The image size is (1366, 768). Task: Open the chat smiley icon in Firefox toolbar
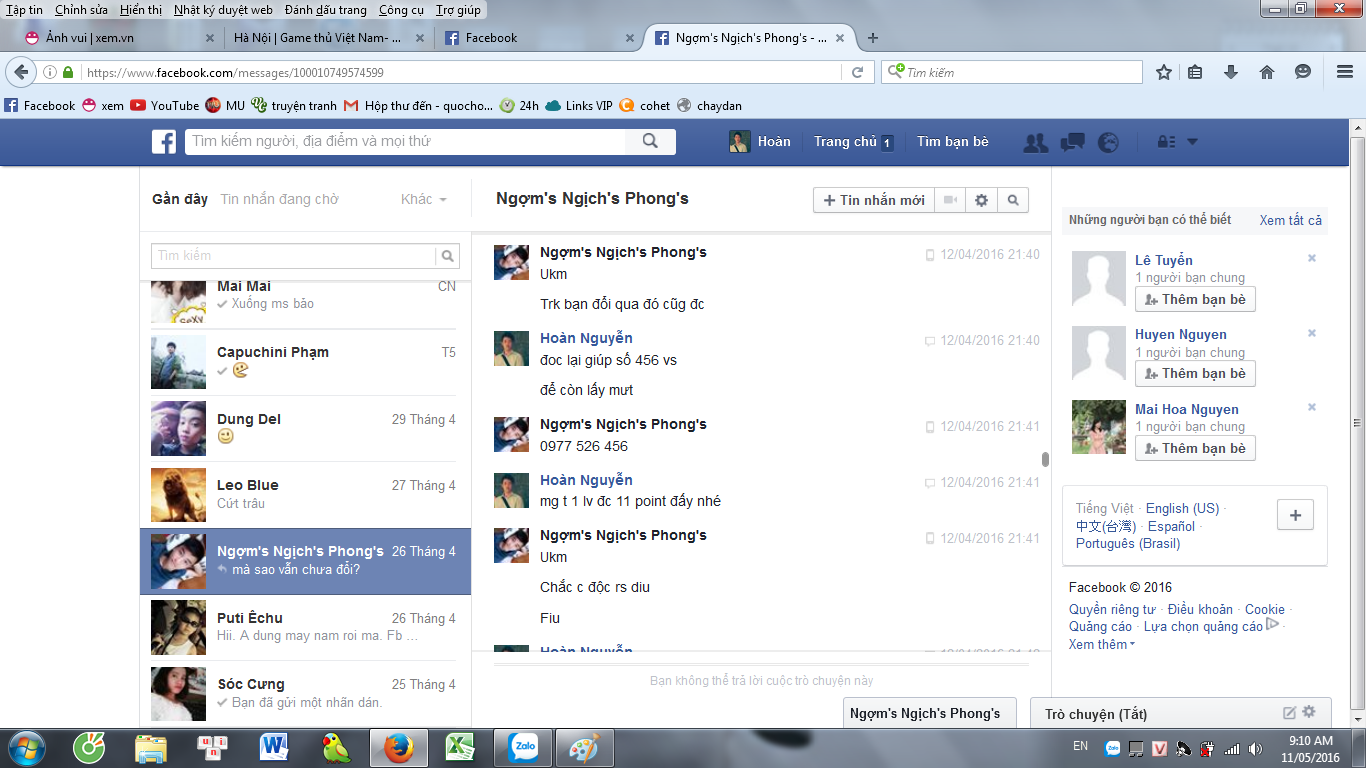[x=1303, y=72]
